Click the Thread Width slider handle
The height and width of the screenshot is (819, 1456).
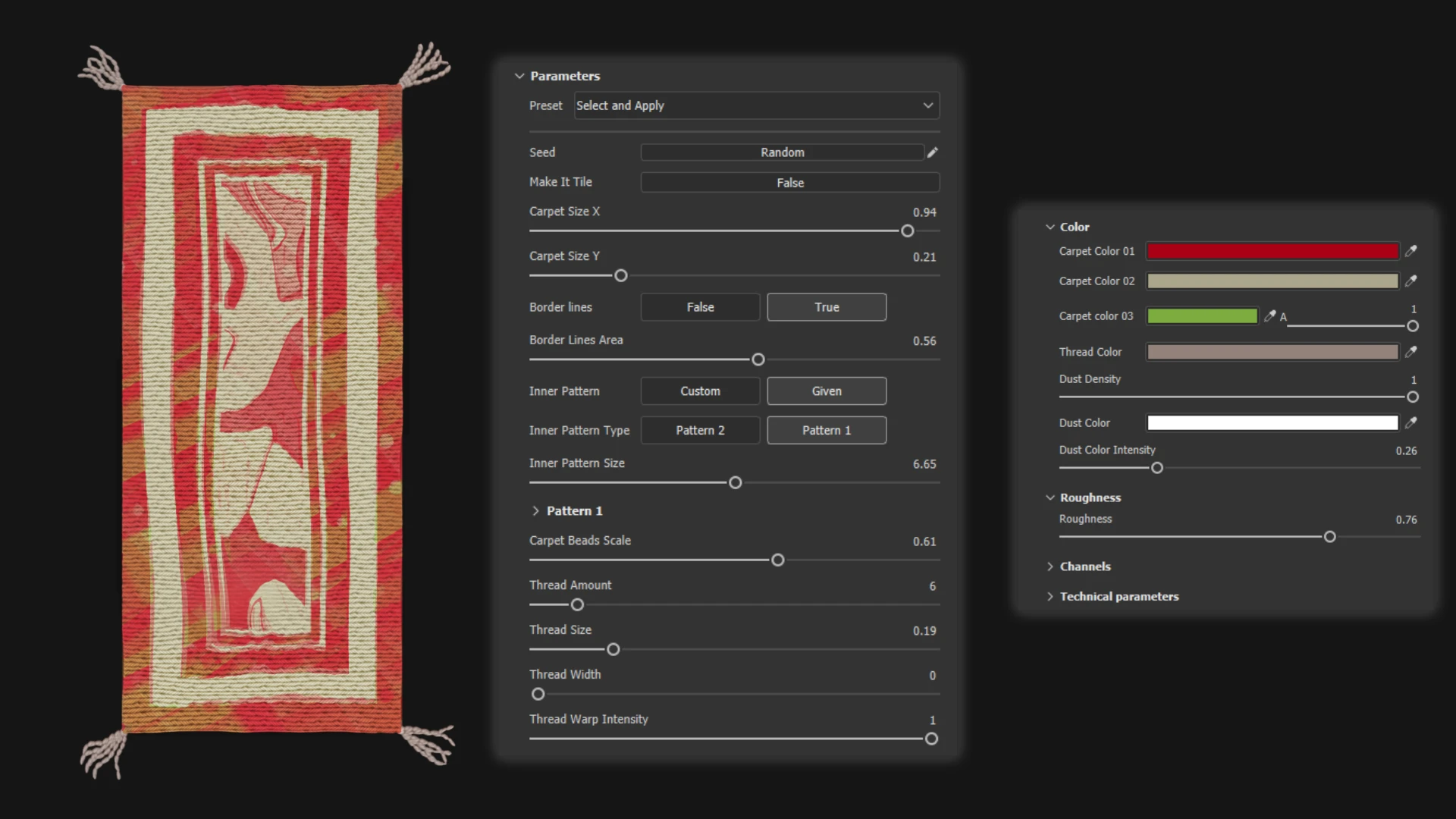pos(538,695)
